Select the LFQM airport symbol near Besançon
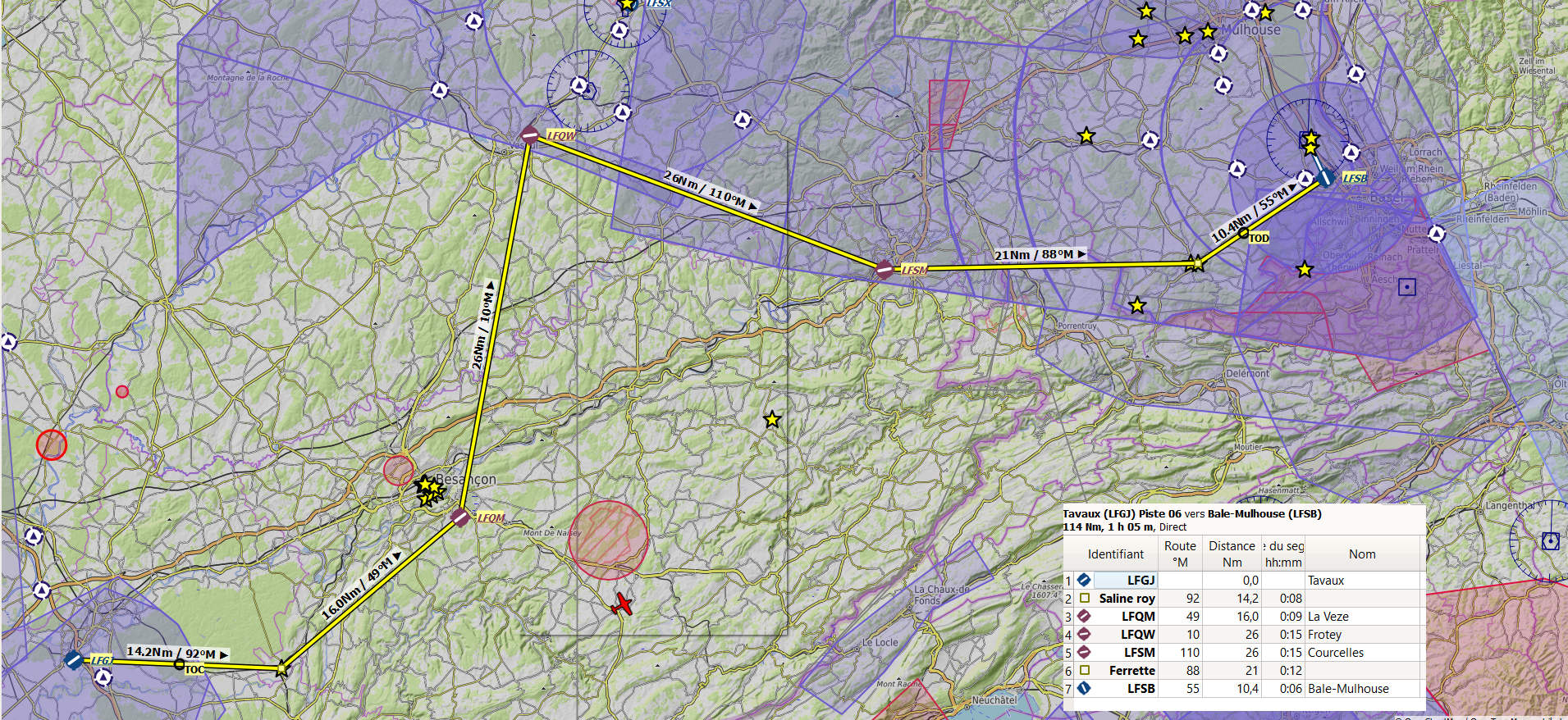Screen dimensions: 1568x720 [x=460, y=517]
